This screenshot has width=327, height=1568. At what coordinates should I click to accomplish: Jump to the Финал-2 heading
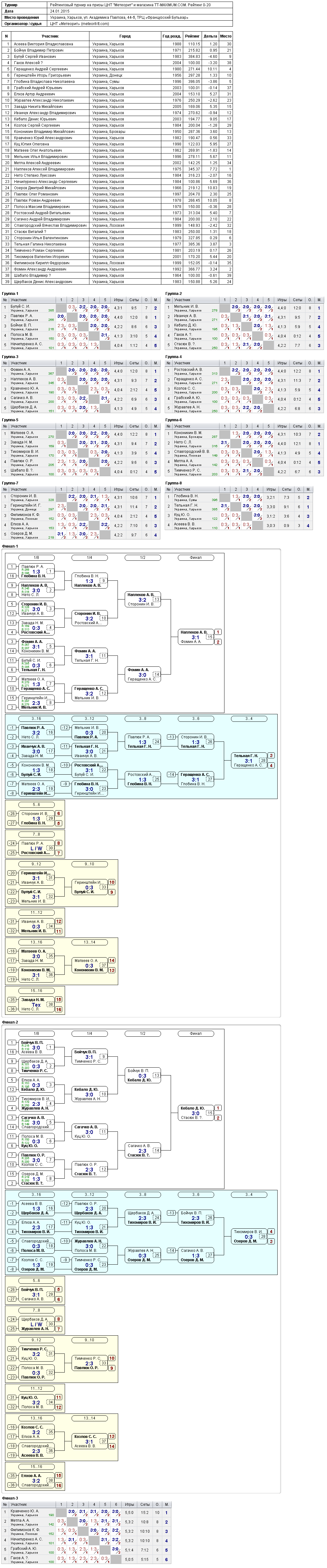tap(10, 1022)
